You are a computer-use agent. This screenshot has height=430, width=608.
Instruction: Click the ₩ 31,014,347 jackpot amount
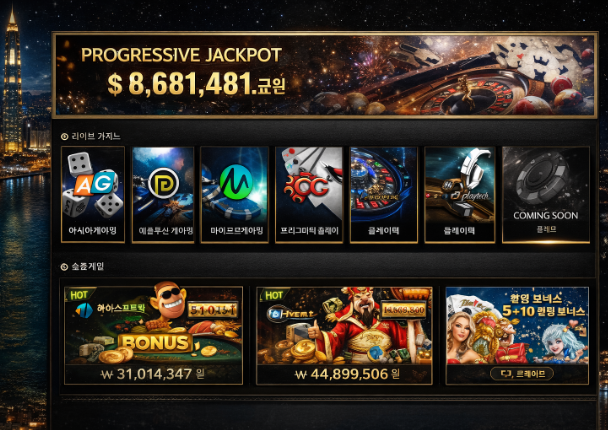click(153, 374)
